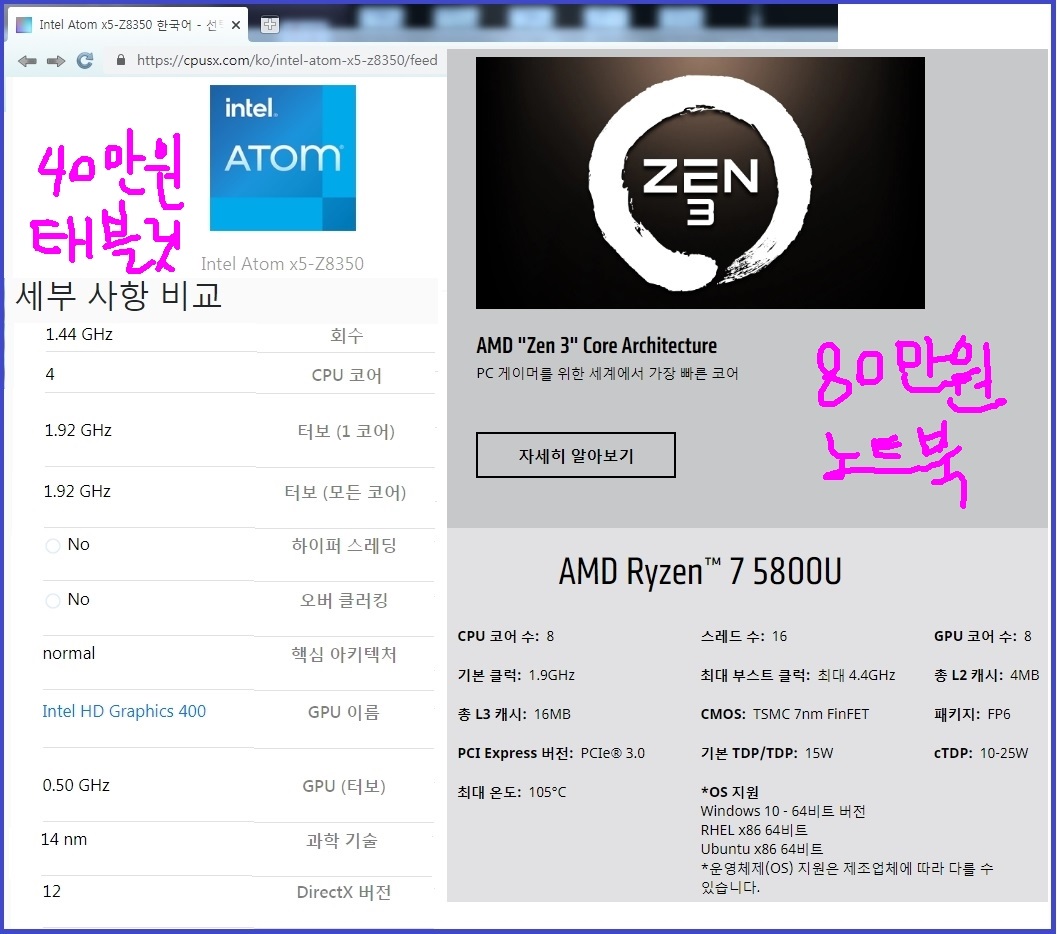Click the CPU 코어 row label

(346, 375)
